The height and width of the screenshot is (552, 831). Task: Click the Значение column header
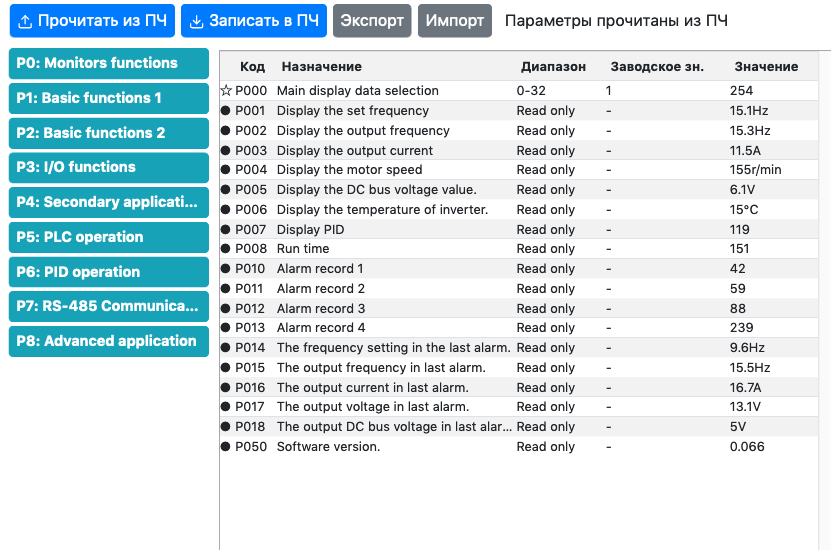tap(766, 67)
